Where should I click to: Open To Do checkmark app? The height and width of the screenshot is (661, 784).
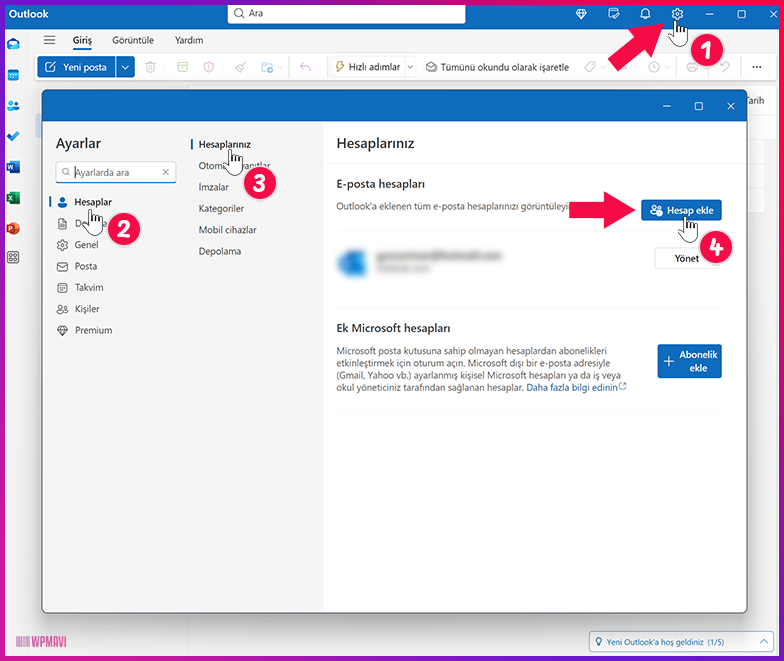pos(14,136)
